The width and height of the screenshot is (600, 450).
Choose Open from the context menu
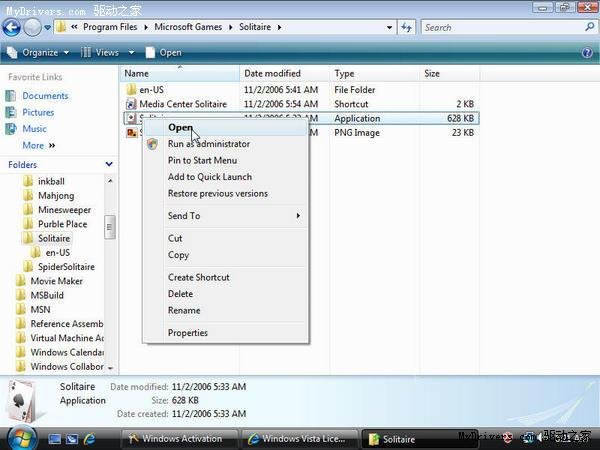click(226, 127)
